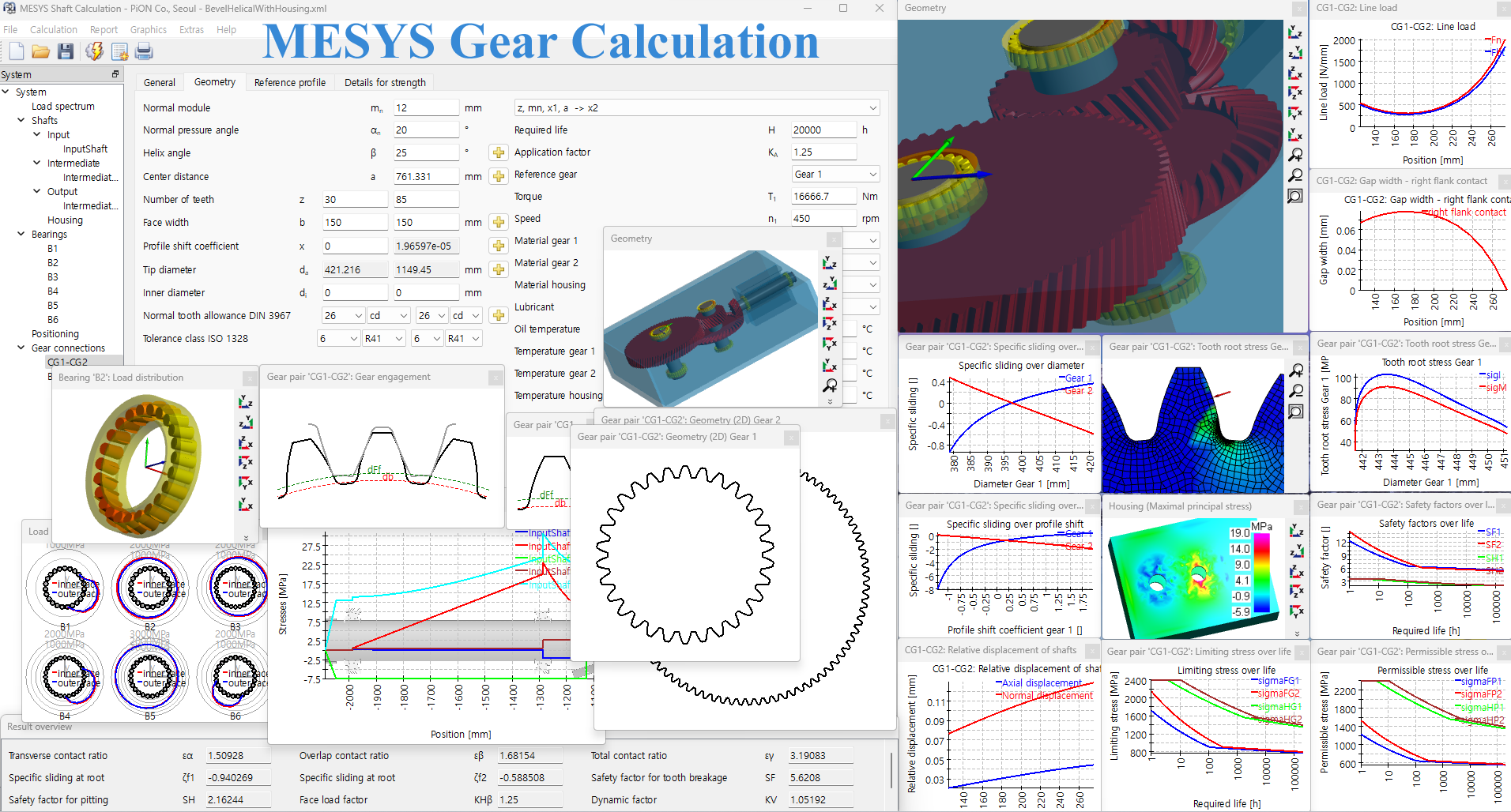The width and height of the screenshot is (1511, 812).
Task: Run calculation with the gear lightning icon
Action: pos(94,52)
